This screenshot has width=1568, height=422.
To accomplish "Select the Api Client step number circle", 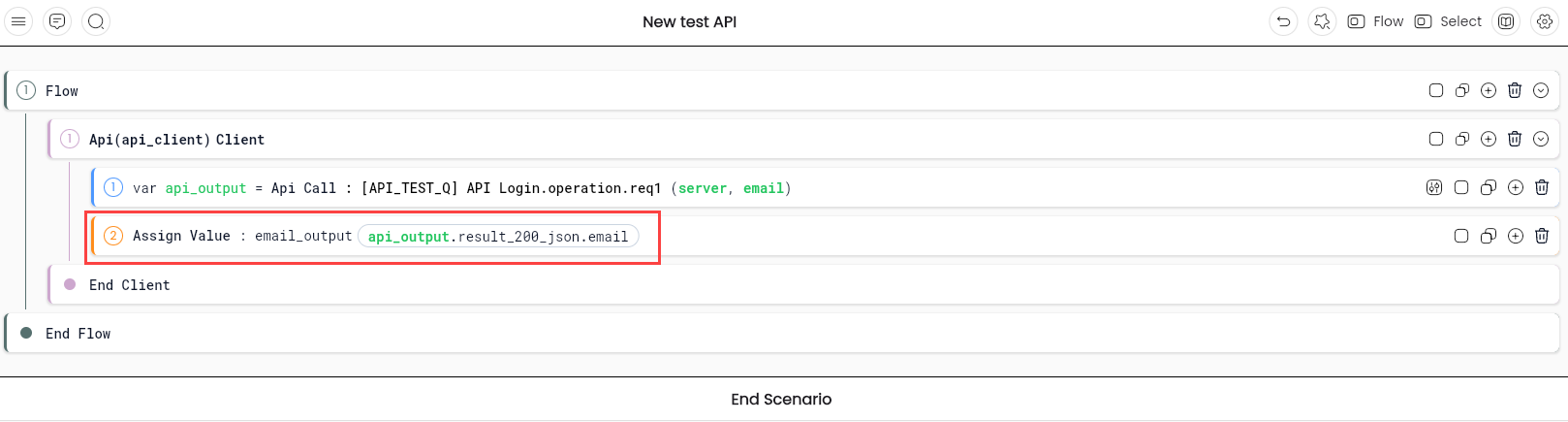I will pyautogui.click(x=70, y=139).
